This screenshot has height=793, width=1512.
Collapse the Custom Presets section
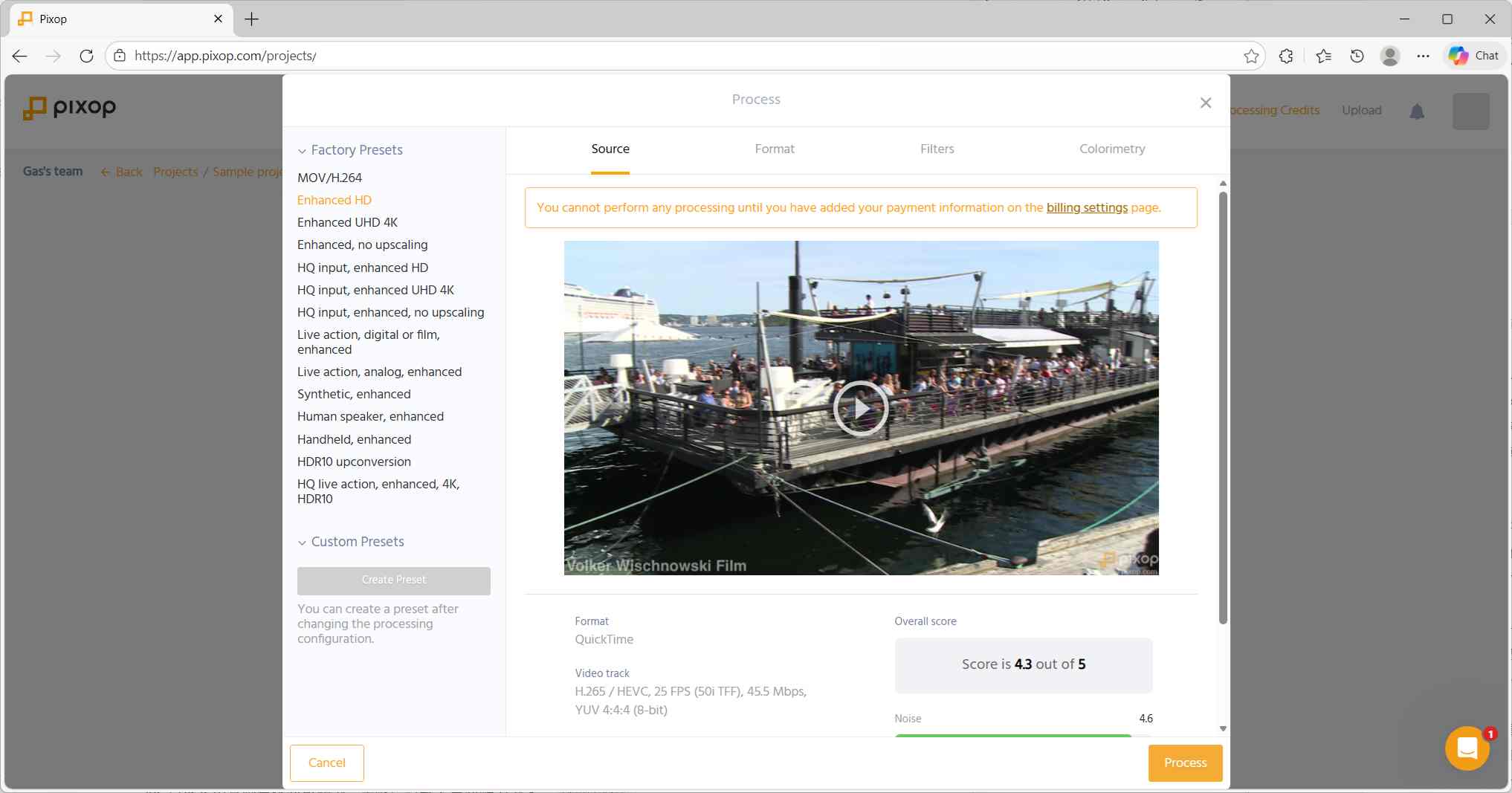[x=302, y=543]
